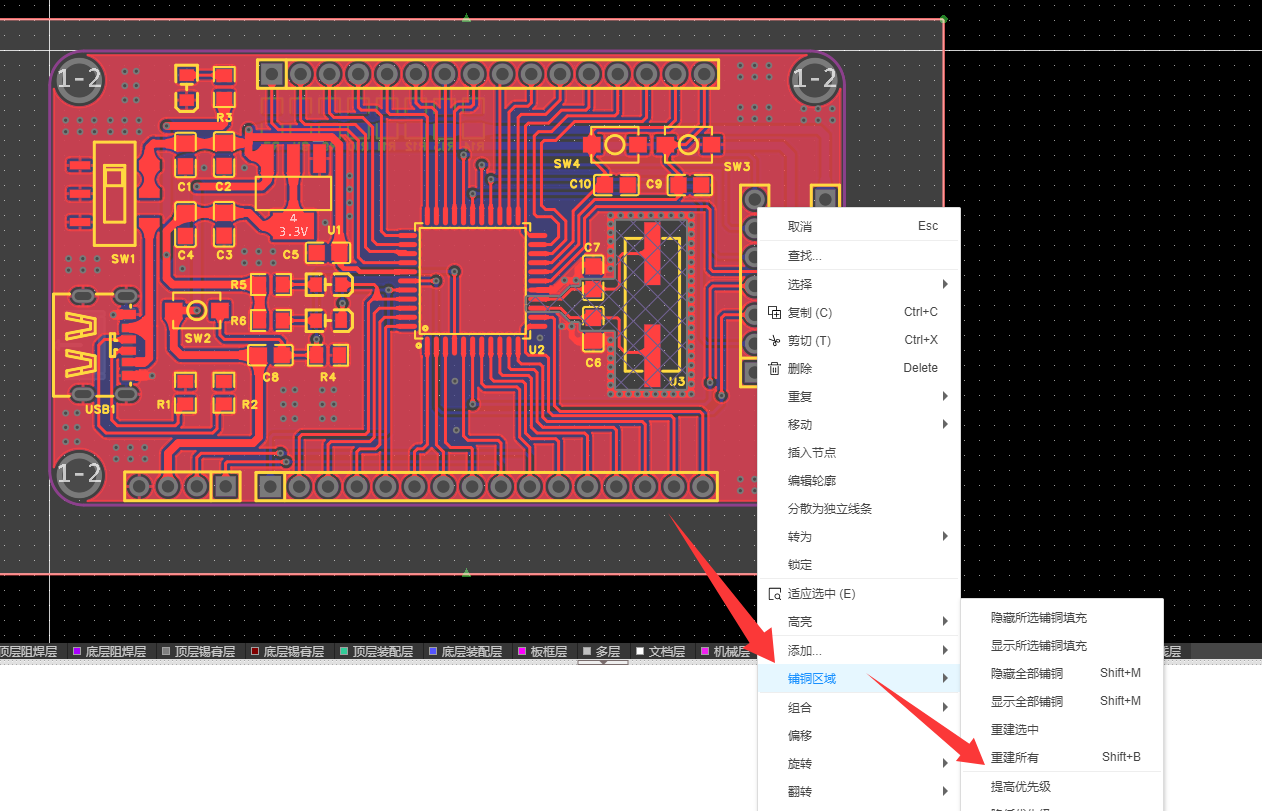This screenshot has height=811, width=1262.
Task: Show all copper pours via 显示全部铺铜
Action: point(1026,701)
